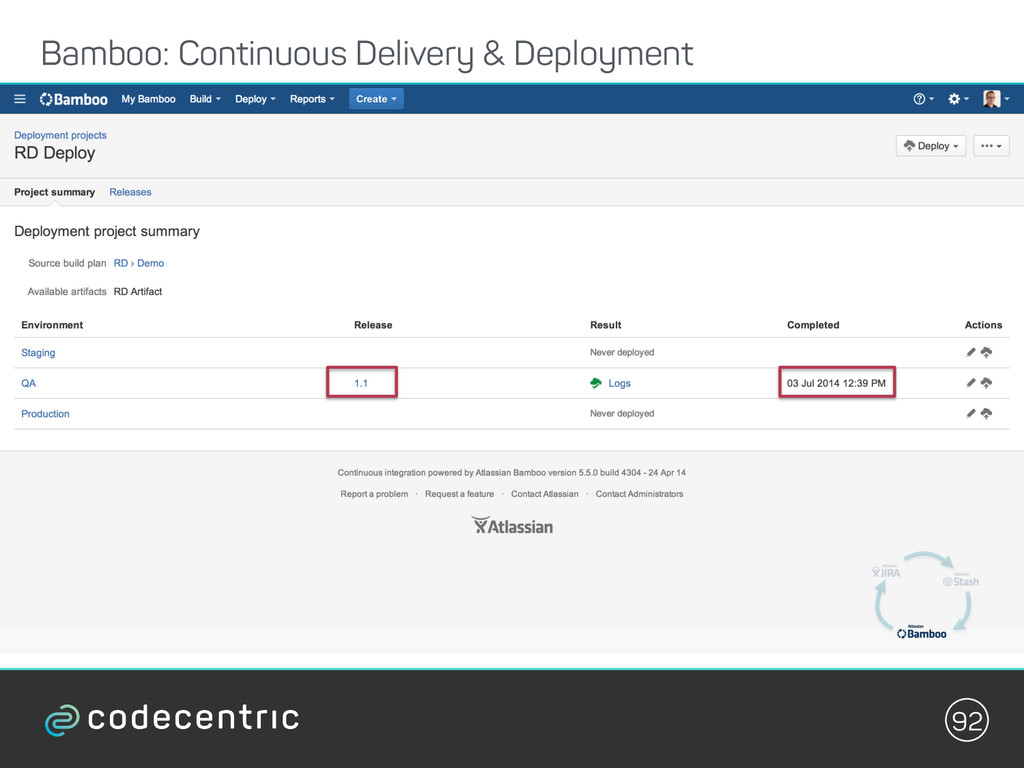This screenshot has width=1024, height=768.
Task: Open release 1.1 link
Action: tap(361, 383)
